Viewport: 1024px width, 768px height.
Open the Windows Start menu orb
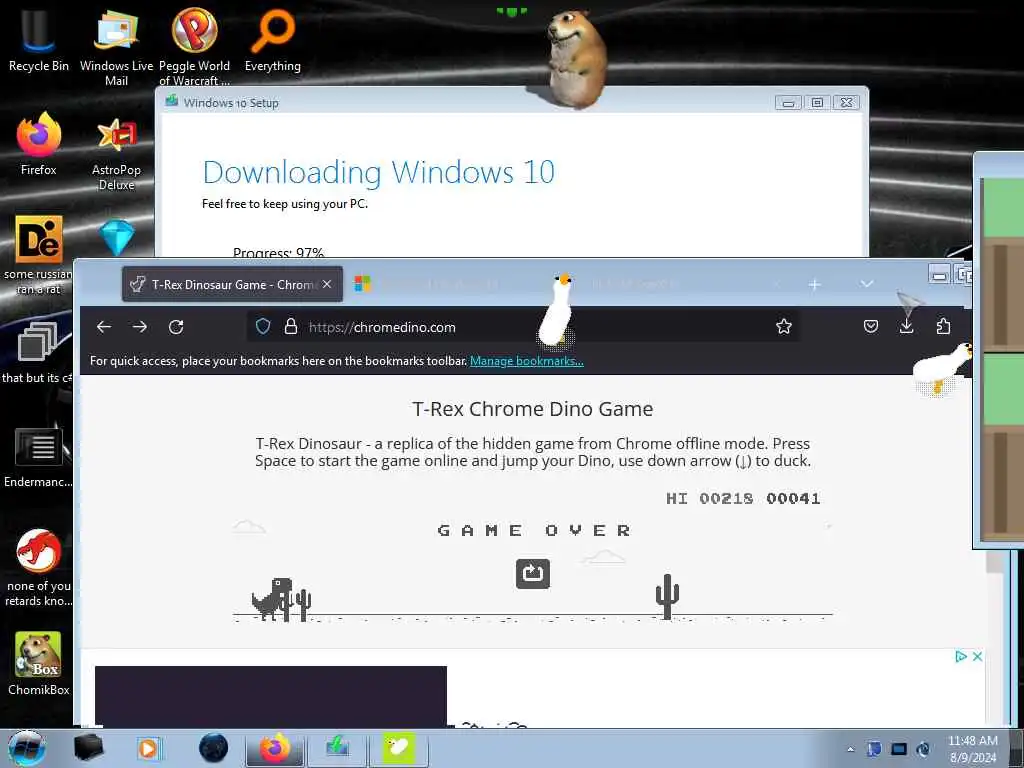(26, 748)
